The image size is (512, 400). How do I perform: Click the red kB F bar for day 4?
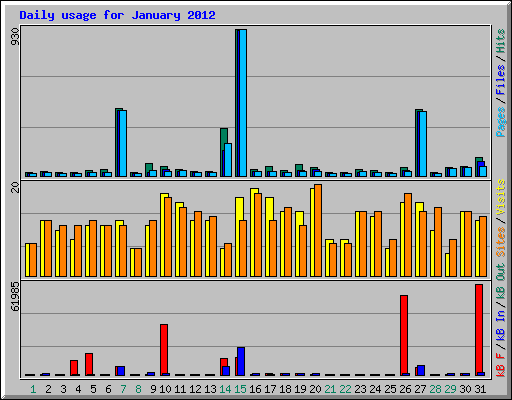74,367
